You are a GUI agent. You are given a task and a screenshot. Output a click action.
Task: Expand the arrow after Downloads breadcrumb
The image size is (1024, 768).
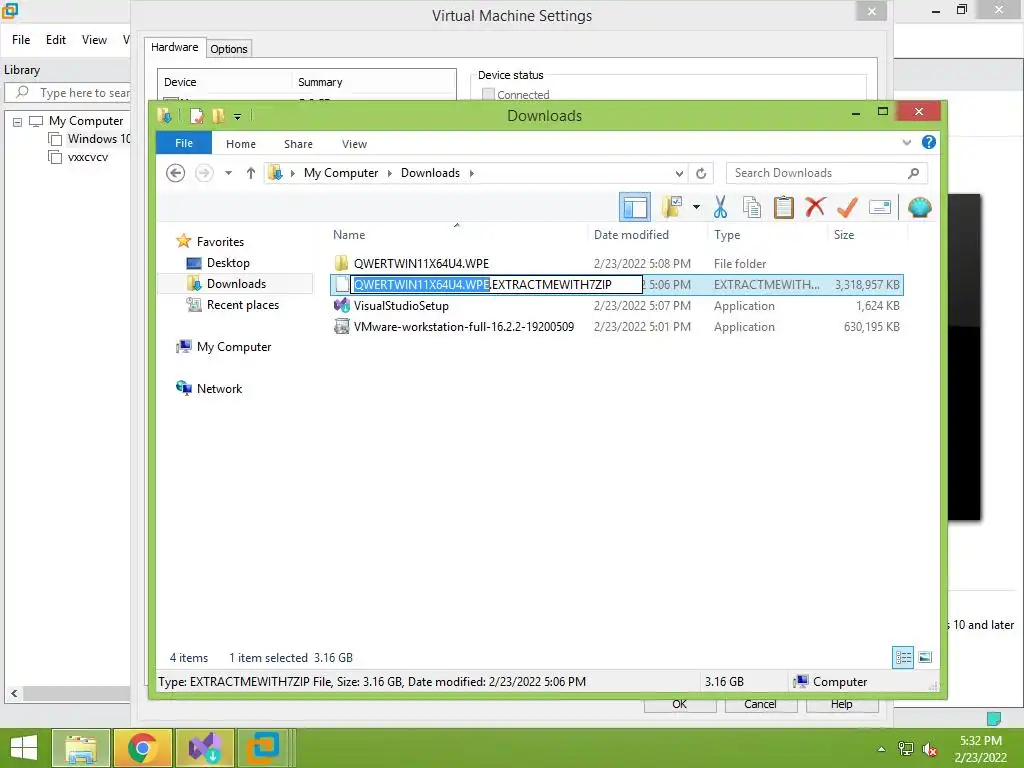pyautogui.click(x=472, y=173)
